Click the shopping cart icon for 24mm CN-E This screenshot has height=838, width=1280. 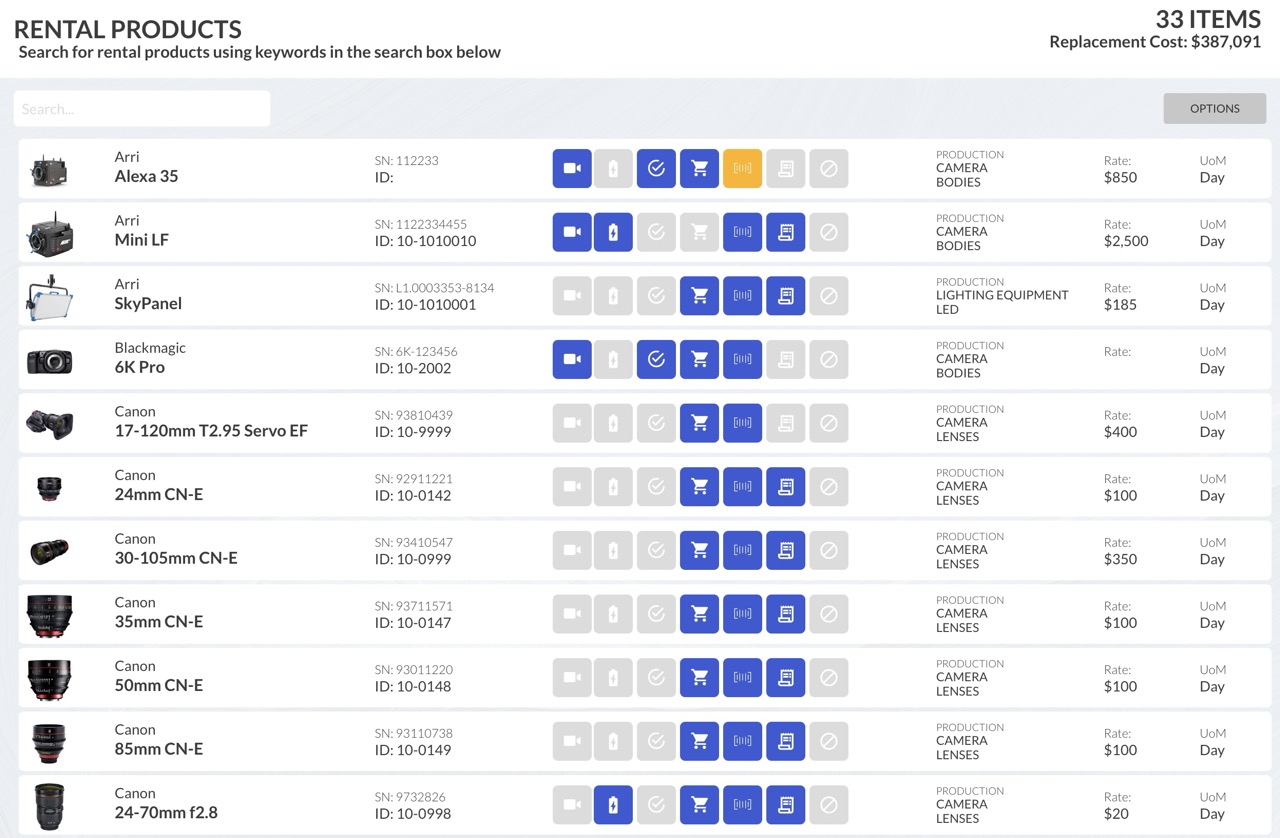pos(700,487)
